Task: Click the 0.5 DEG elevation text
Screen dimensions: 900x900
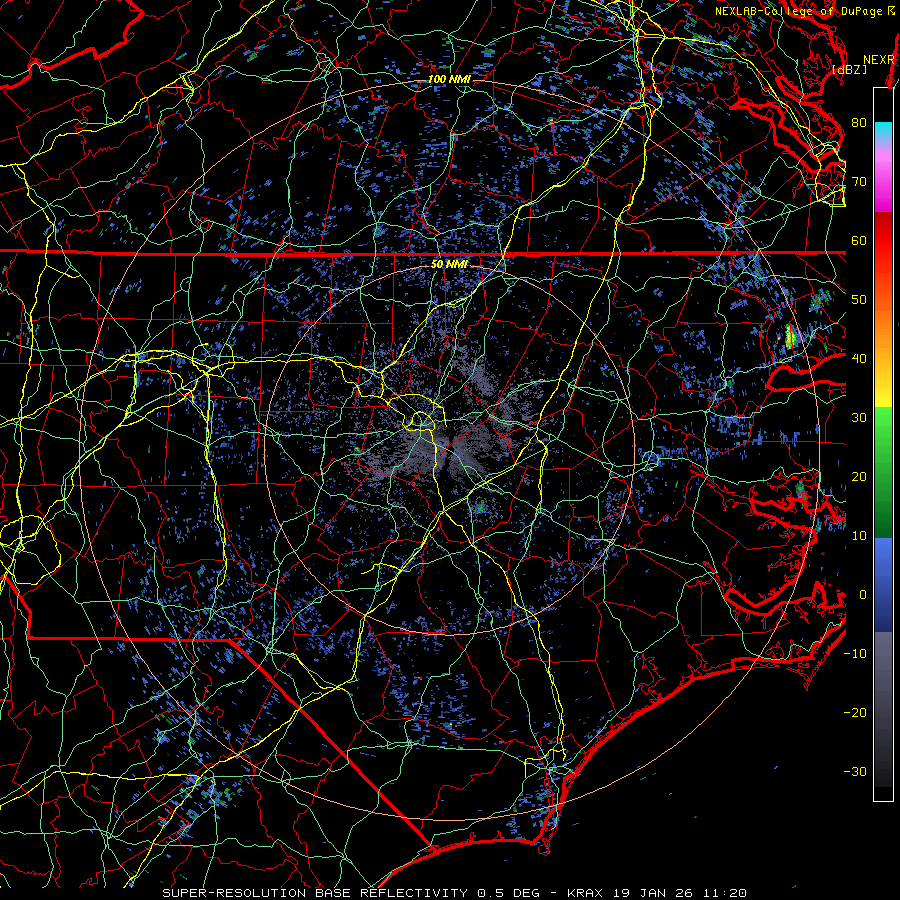Action: 507,893
